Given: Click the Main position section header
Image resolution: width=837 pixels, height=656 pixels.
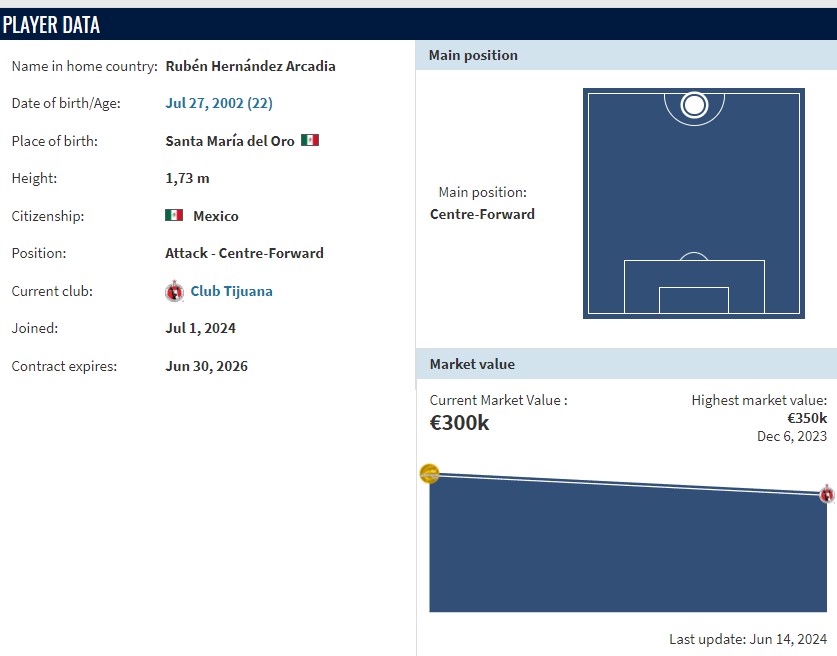Looking at the screenshot, I should click(x=626, y=55).
